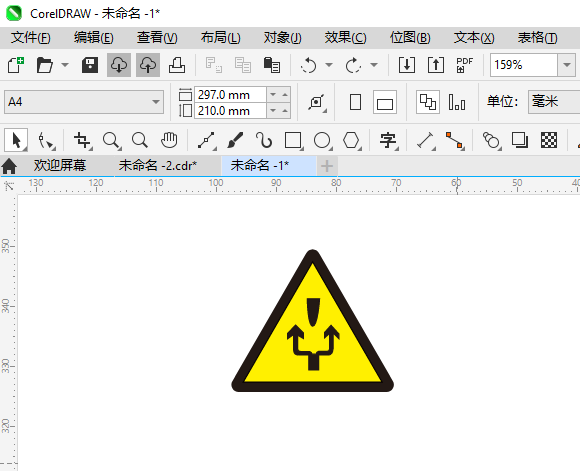Click the cloud download icon
Viewport: 580px width, 471px height.
pos(119,65)
